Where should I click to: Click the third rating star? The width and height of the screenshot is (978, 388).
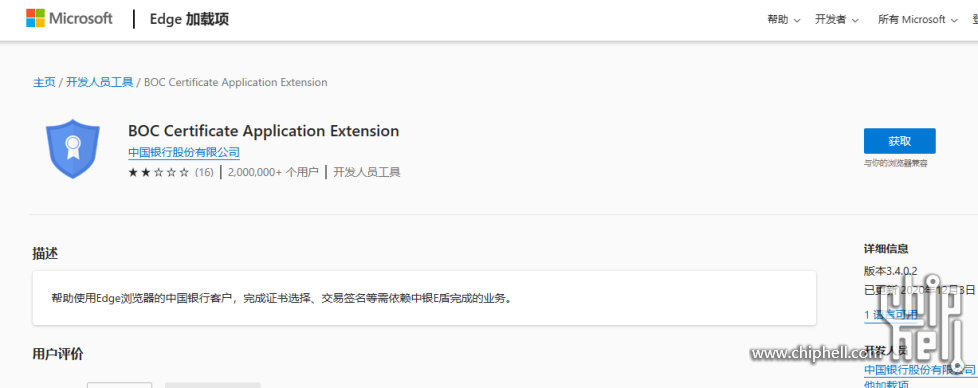click(x=158, y=172)
